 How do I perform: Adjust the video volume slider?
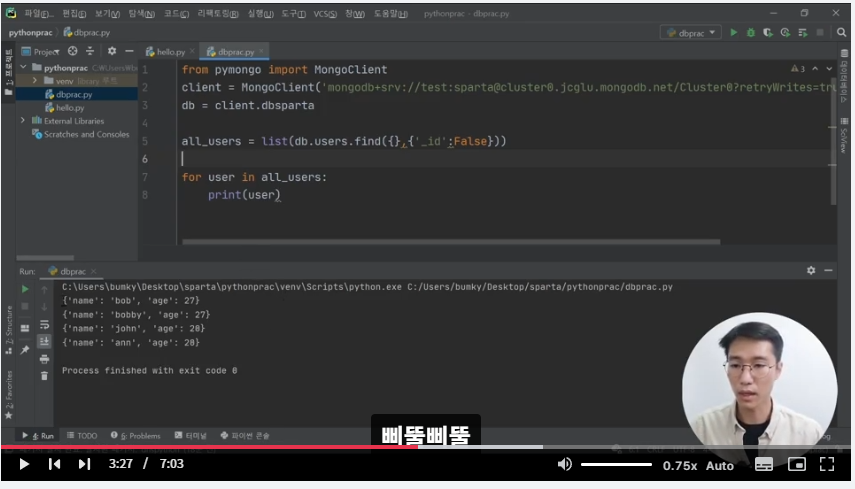616,464
